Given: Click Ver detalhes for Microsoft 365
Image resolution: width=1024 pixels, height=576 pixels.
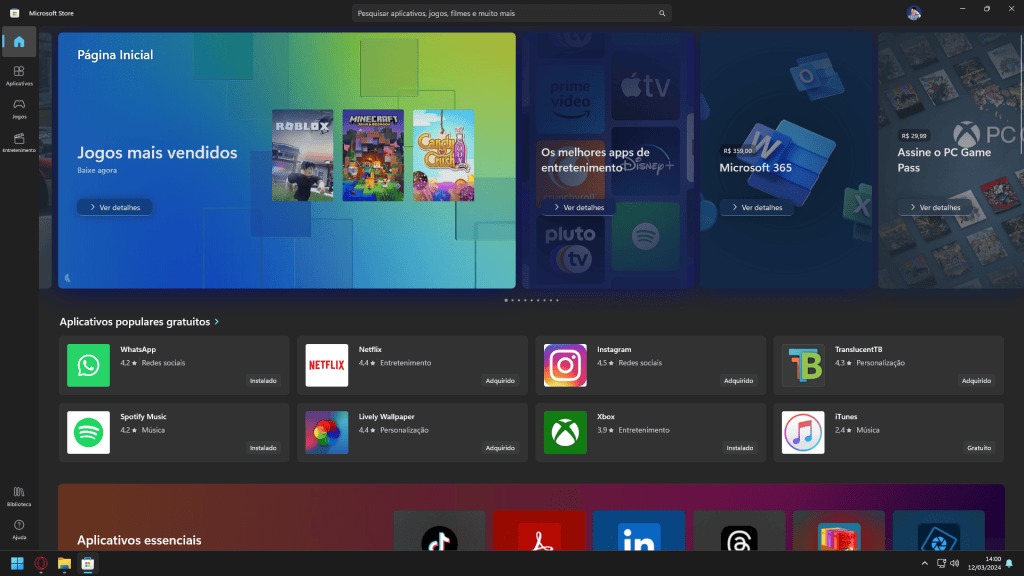Looking at the screenshot, I should click(x=757, y=207).
